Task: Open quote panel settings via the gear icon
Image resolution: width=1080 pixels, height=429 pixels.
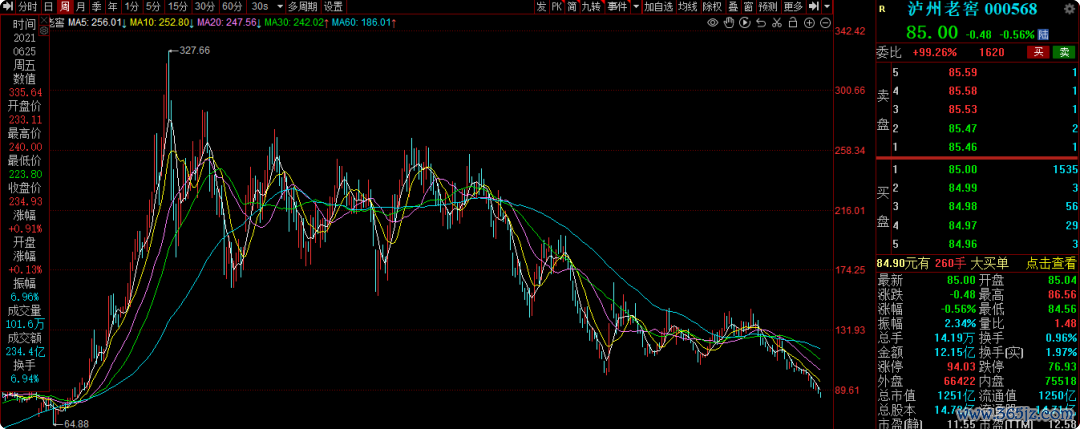Action: pos(1070,8)
